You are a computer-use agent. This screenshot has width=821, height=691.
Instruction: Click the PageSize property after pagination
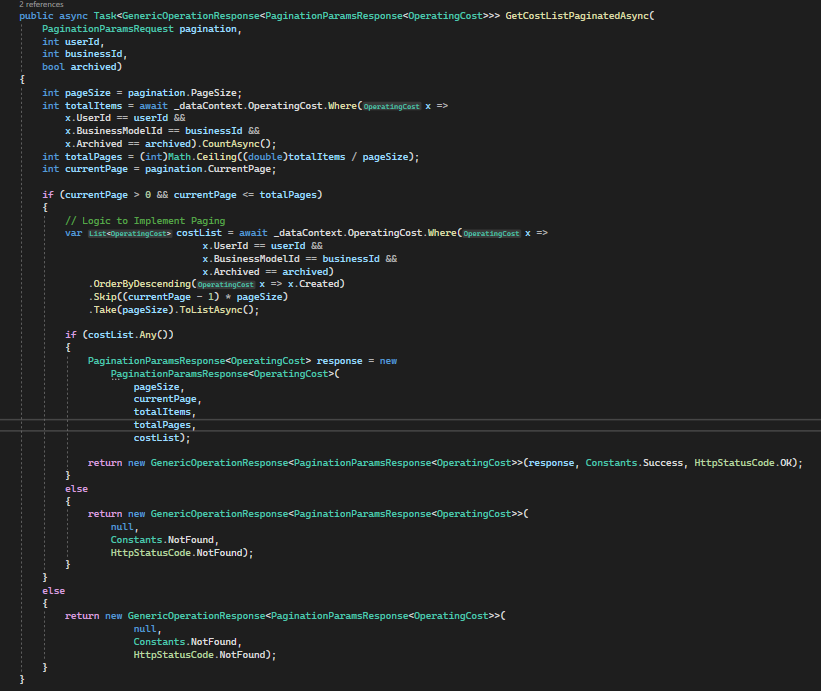[x=214, y=93]
